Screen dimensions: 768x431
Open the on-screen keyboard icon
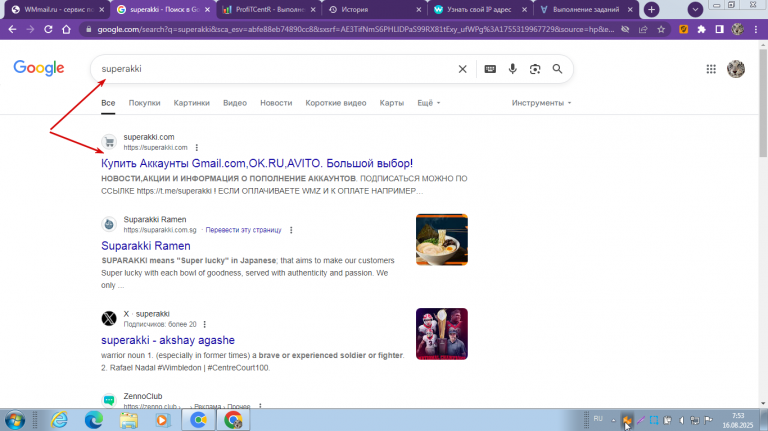click(490, 69)
